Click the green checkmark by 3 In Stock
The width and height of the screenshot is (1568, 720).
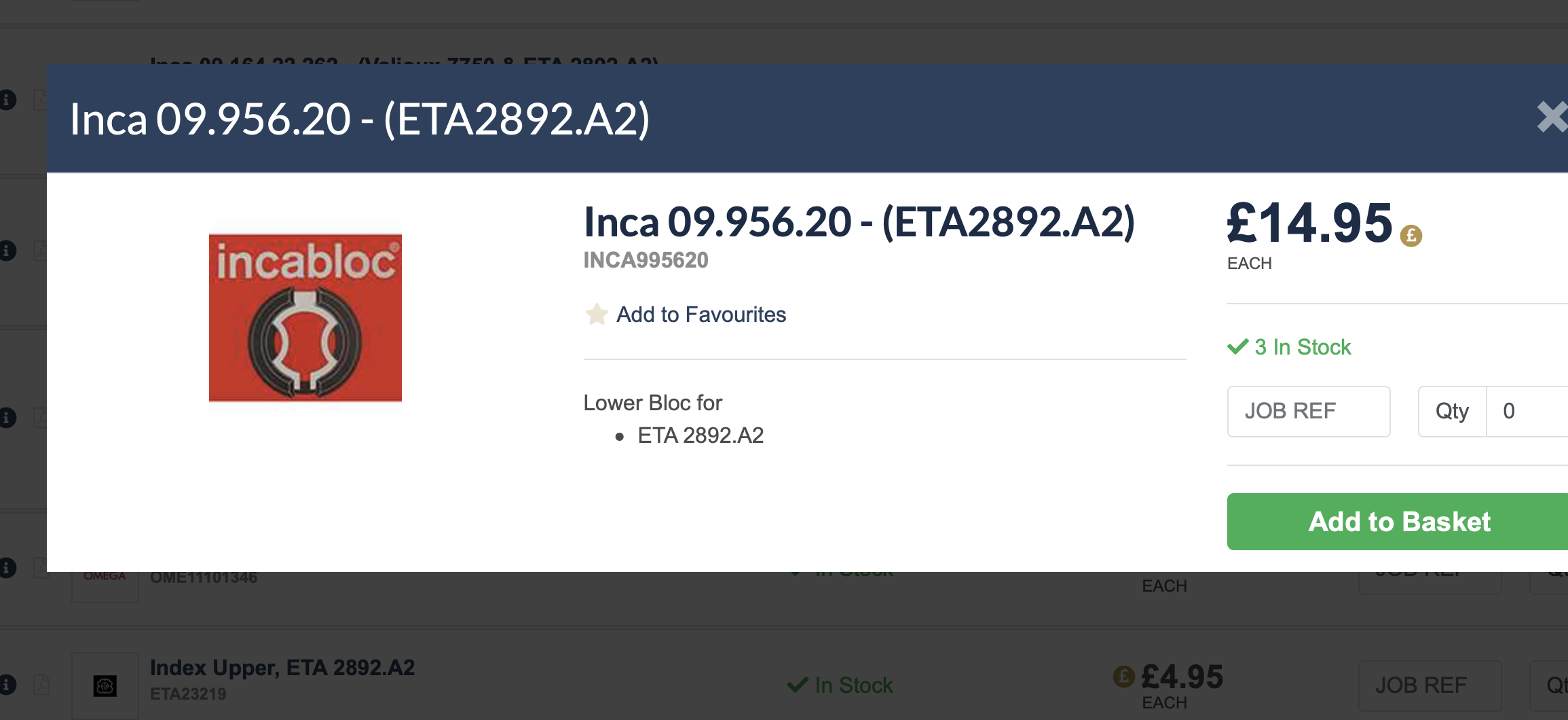[x=1238, y=346]
